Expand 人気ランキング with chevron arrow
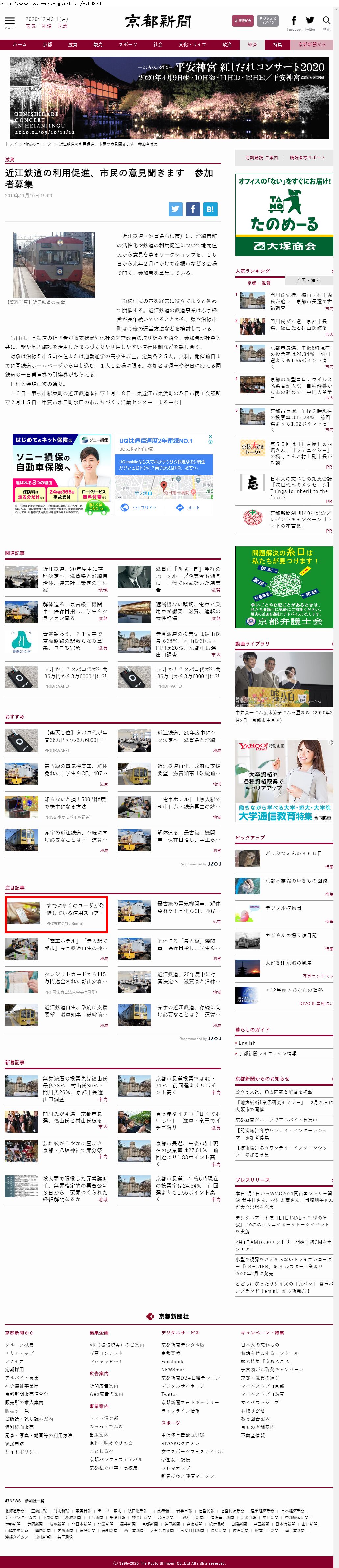The width and height of the screenshot is (339, 1568). pos(332,271)
